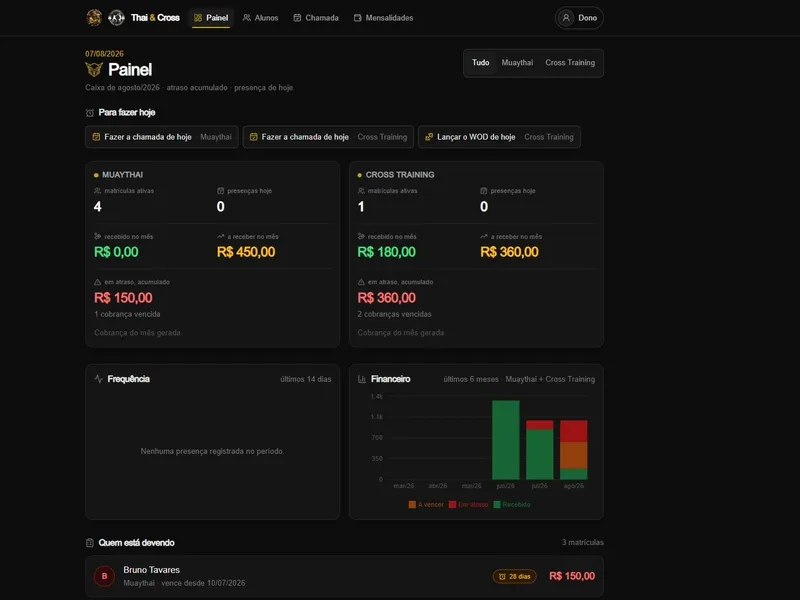Image resolution: width=800 pixels, height=600 pixels.
Task: Toggle the Em atraso series label in legend
Action: pos(473,505)
